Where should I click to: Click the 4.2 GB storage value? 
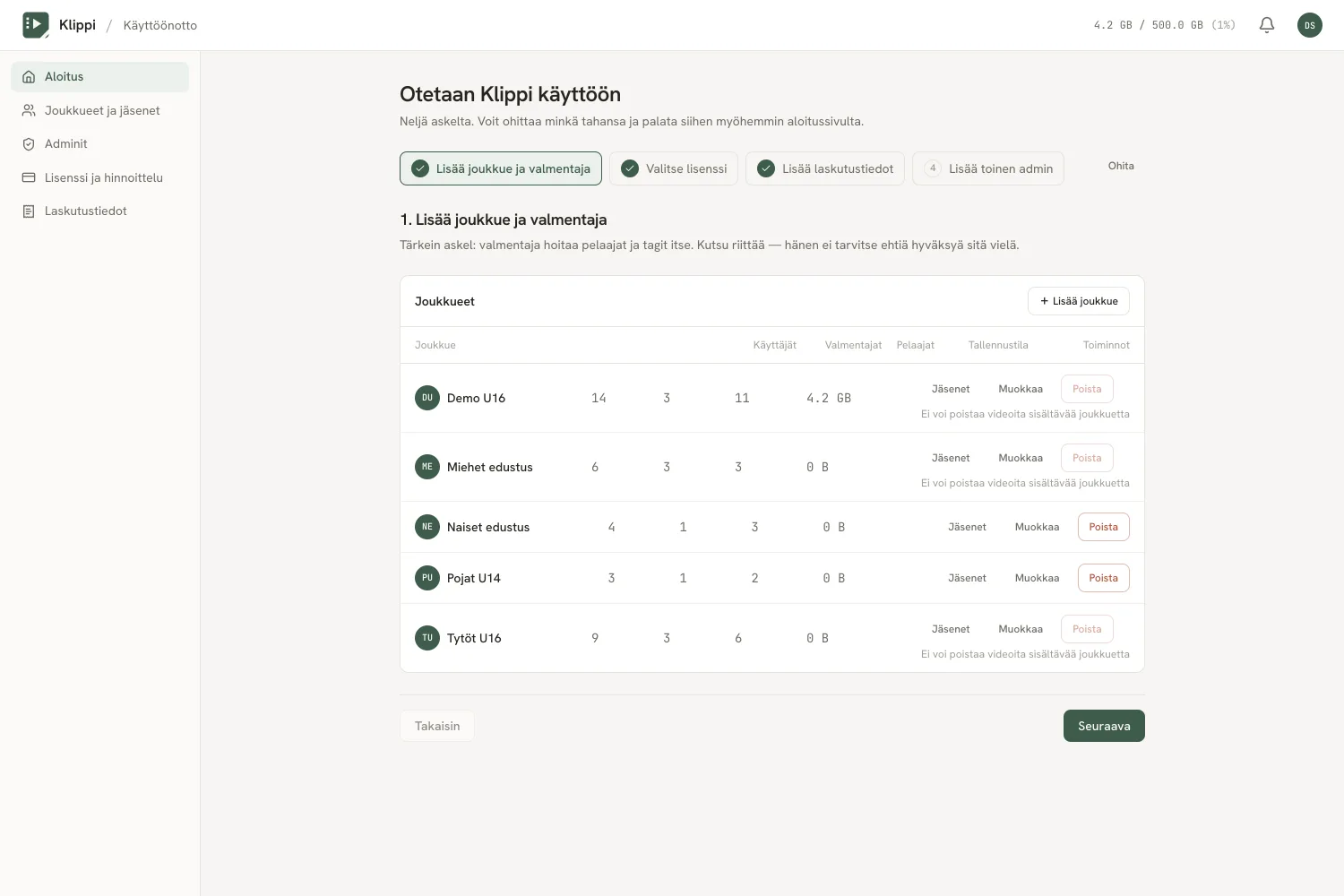(829, 398)
